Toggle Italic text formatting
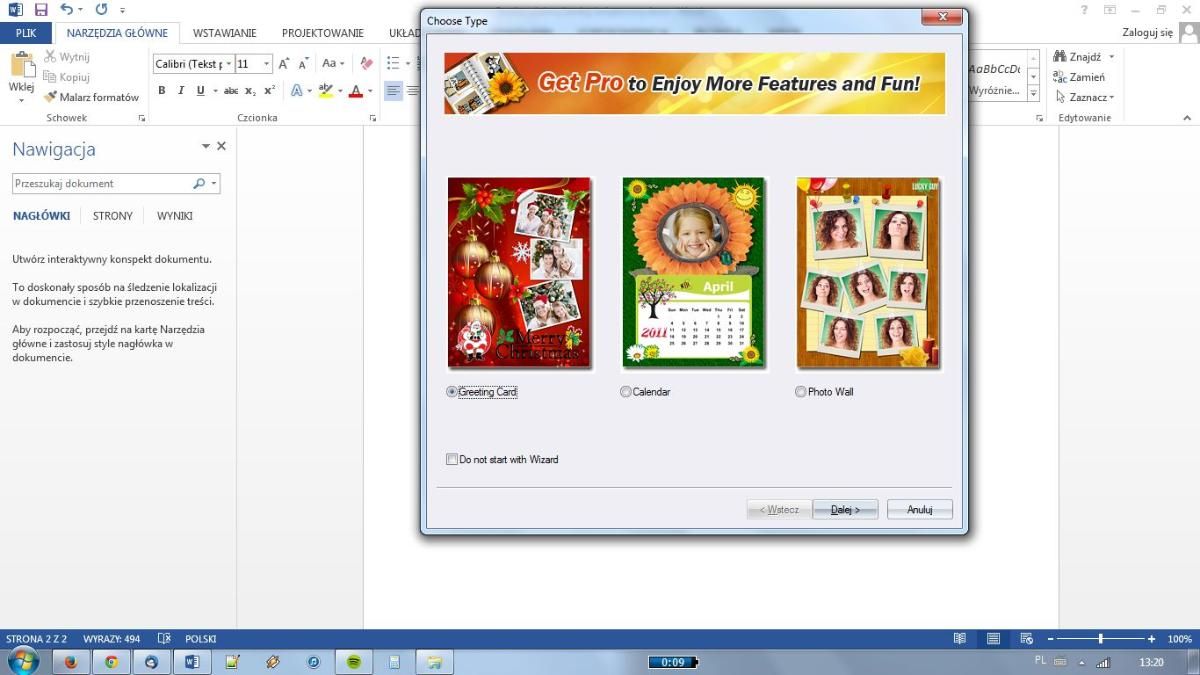The height and width of the screenshot is (675, 1200). point(181,91)
